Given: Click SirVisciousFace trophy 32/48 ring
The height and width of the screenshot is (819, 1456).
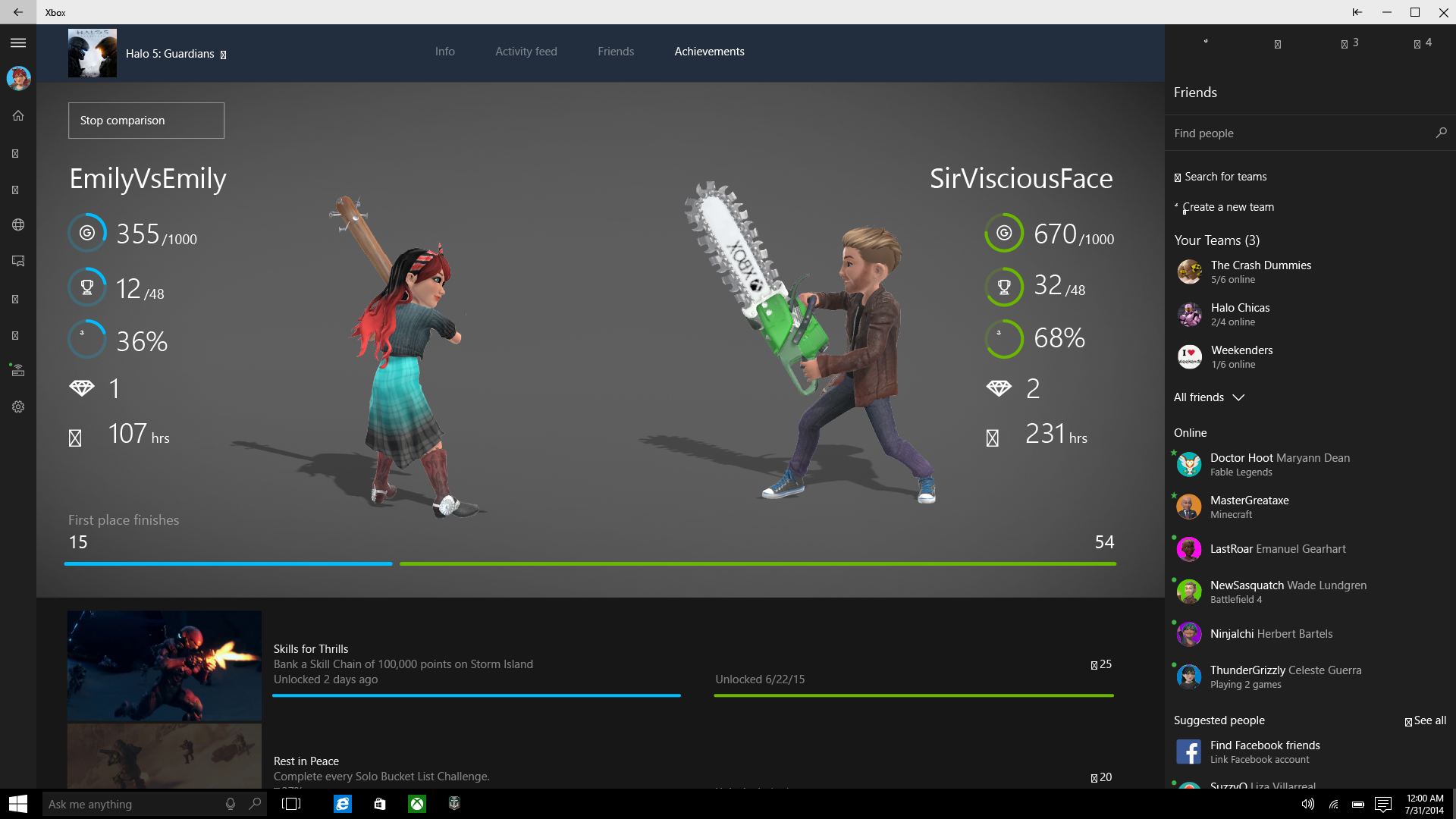Looking at the screenshot, I should pos(1004,287).
